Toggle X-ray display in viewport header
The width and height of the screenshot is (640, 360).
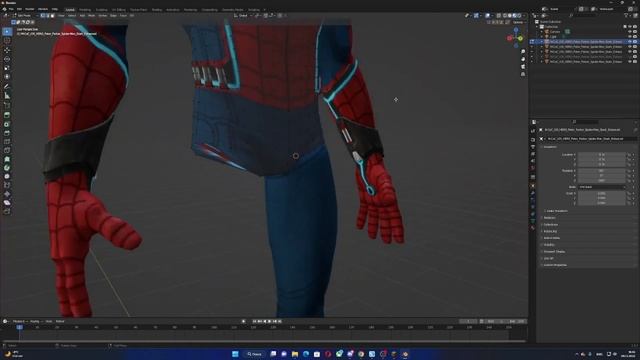[499, 16]
